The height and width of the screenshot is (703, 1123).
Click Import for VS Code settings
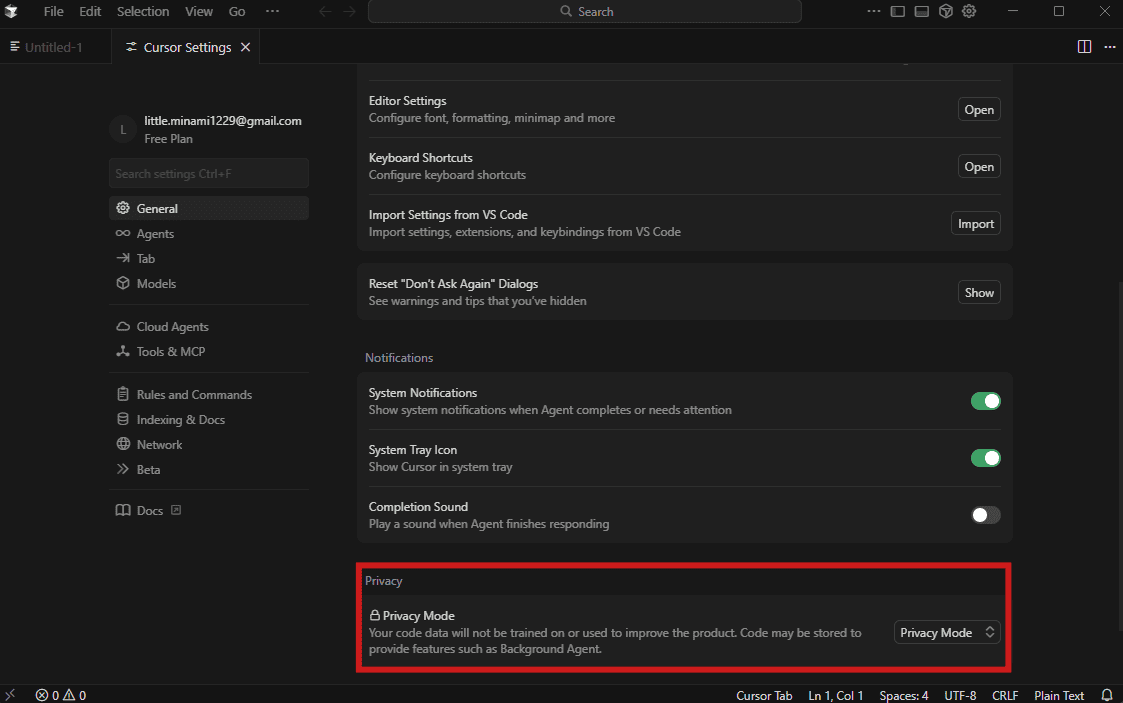(975, 224)
